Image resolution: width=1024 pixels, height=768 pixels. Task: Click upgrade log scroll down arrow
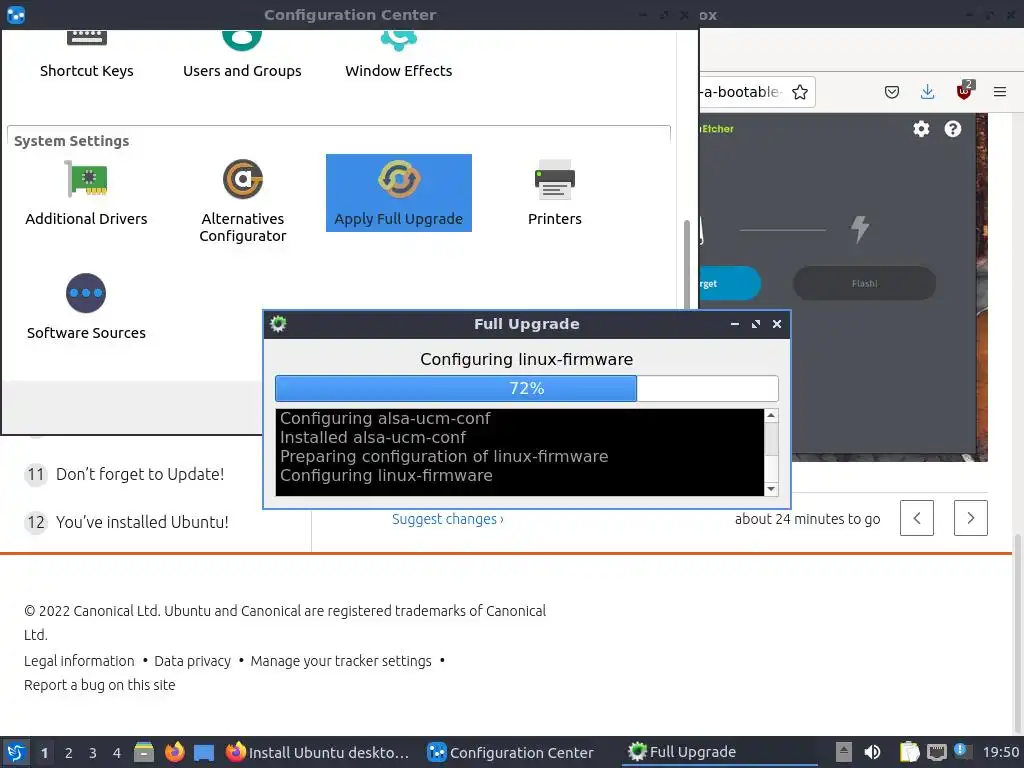[771, 489]
